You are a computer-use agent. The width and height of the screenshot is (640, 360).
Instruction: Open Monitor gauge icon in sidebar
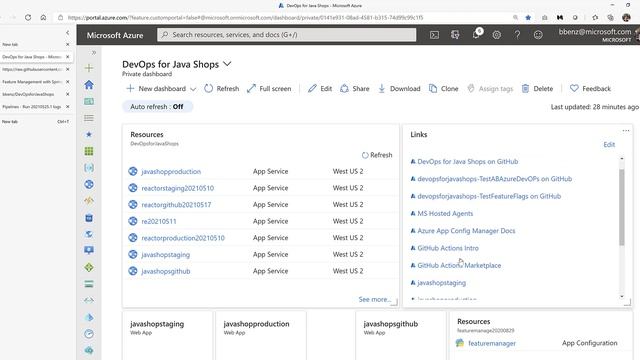(x=89, y=334)
